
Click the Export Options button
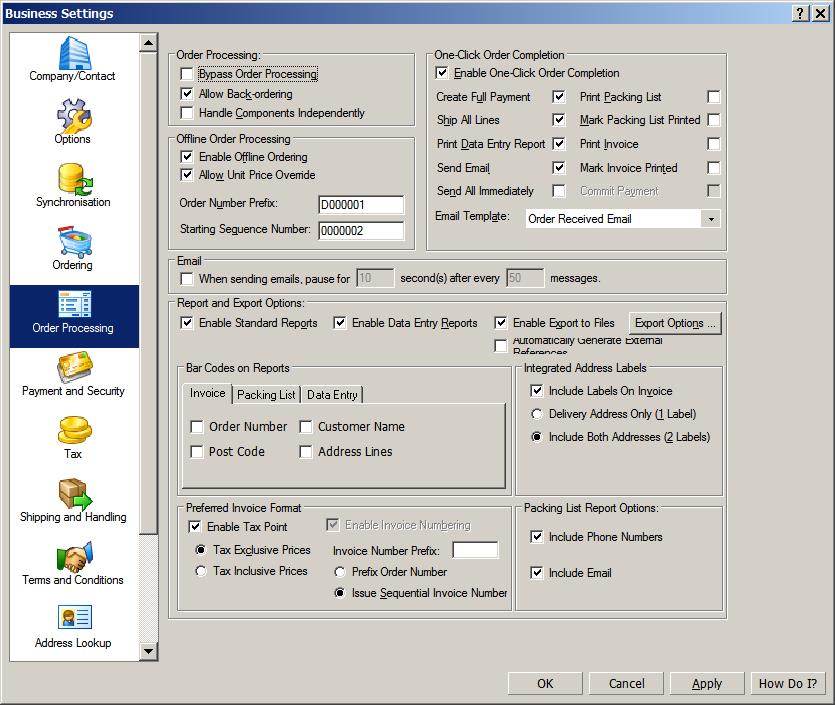(x=675, y=323)
